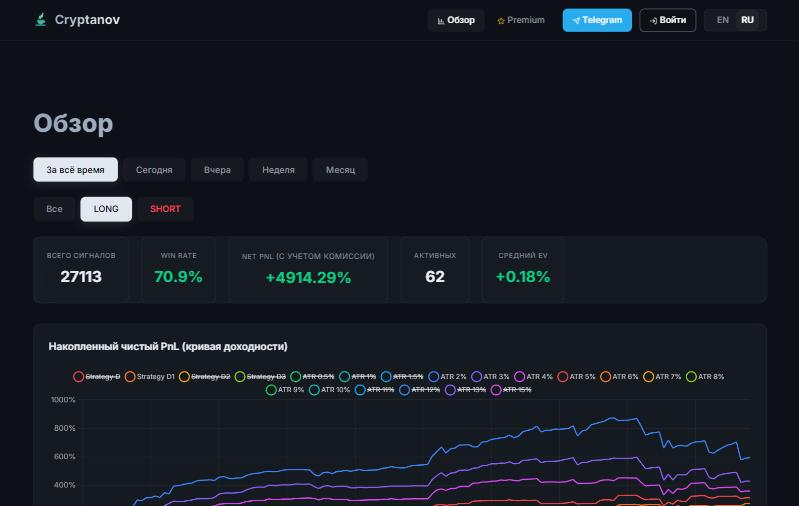
Task: Toggle ATR 1.5% legend series
Action: click(402, 377)
